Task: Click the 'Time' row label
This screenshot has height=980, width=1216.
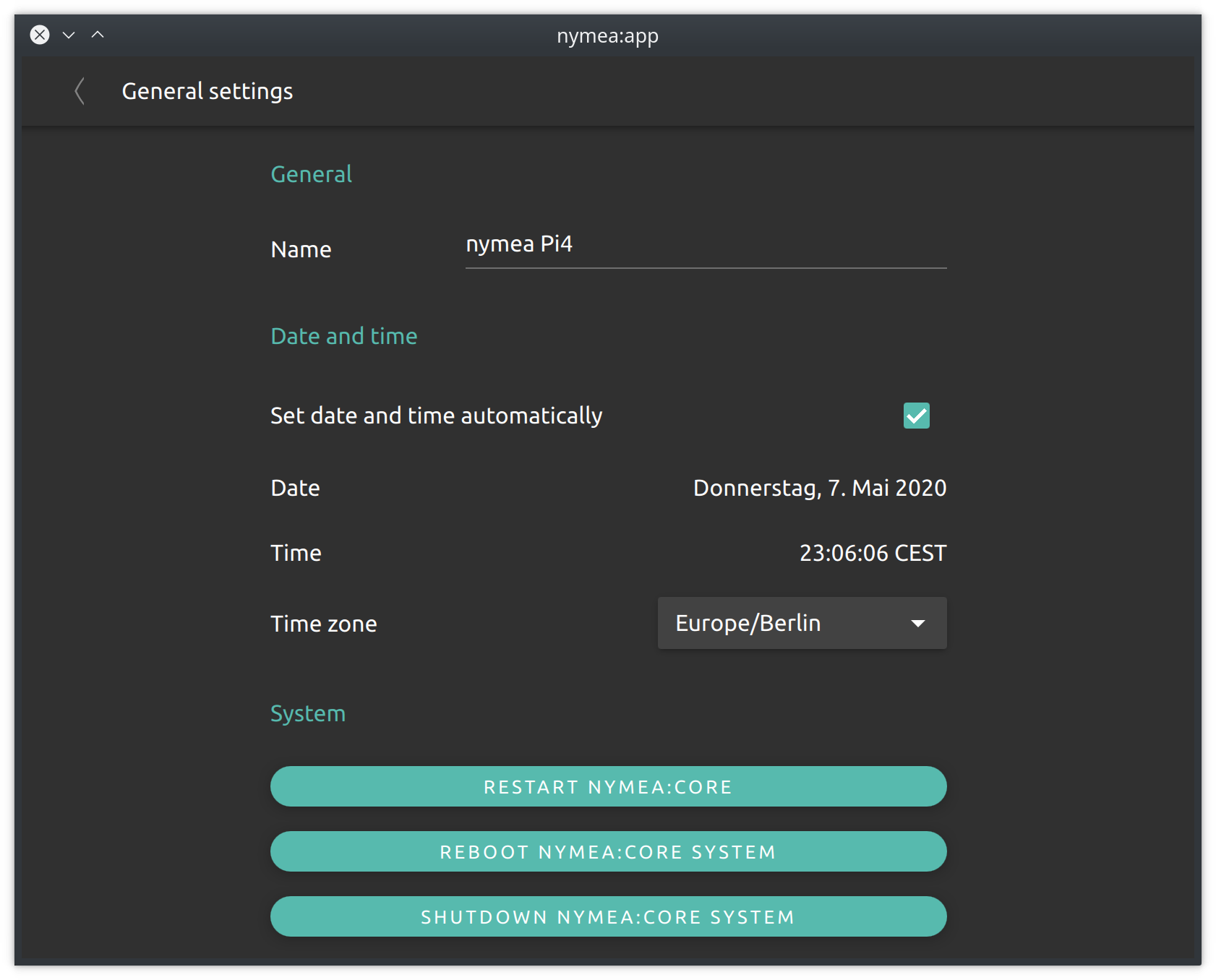Action: (296, 553)
